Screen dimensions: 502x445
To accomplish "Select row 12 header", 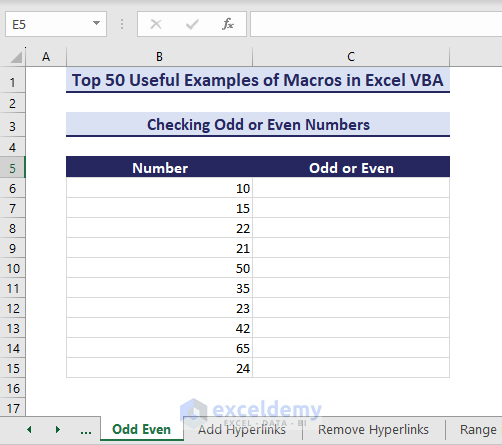I will point(12,309).
